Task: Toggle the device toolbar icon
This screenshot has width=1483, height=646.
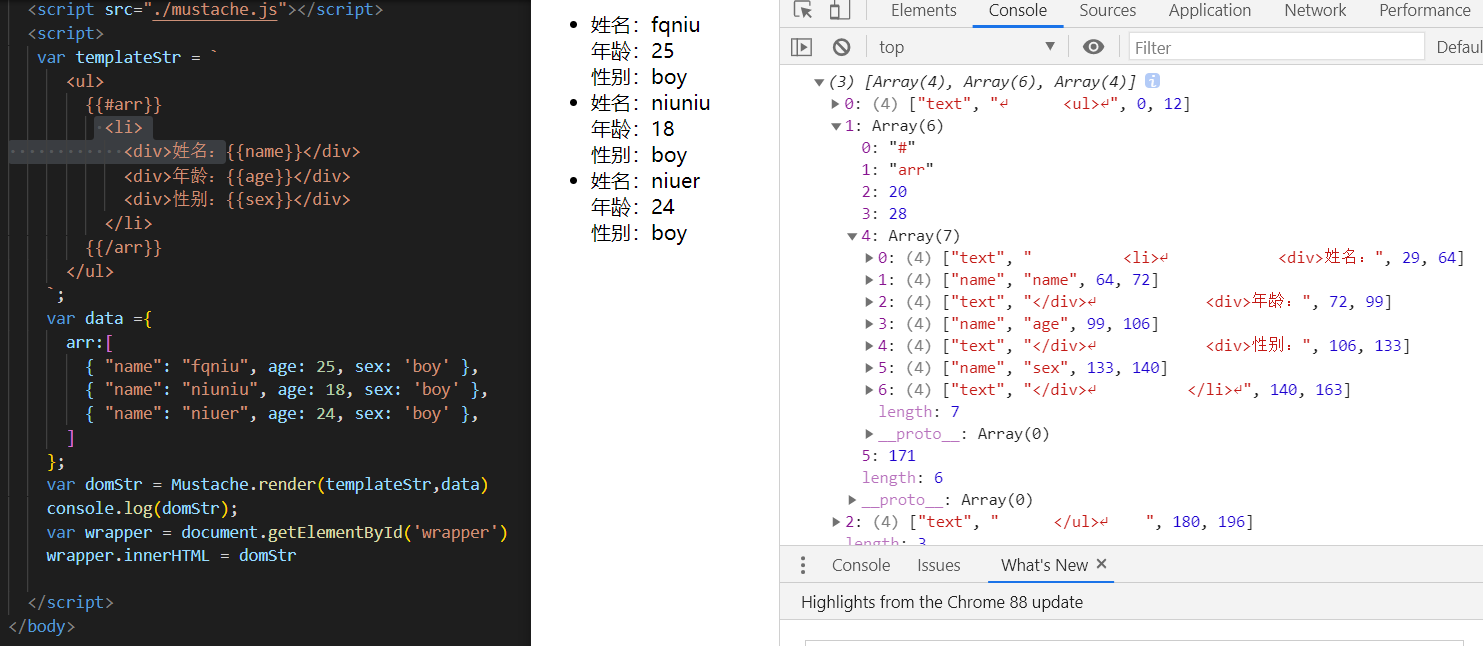Action: [840, 10]
